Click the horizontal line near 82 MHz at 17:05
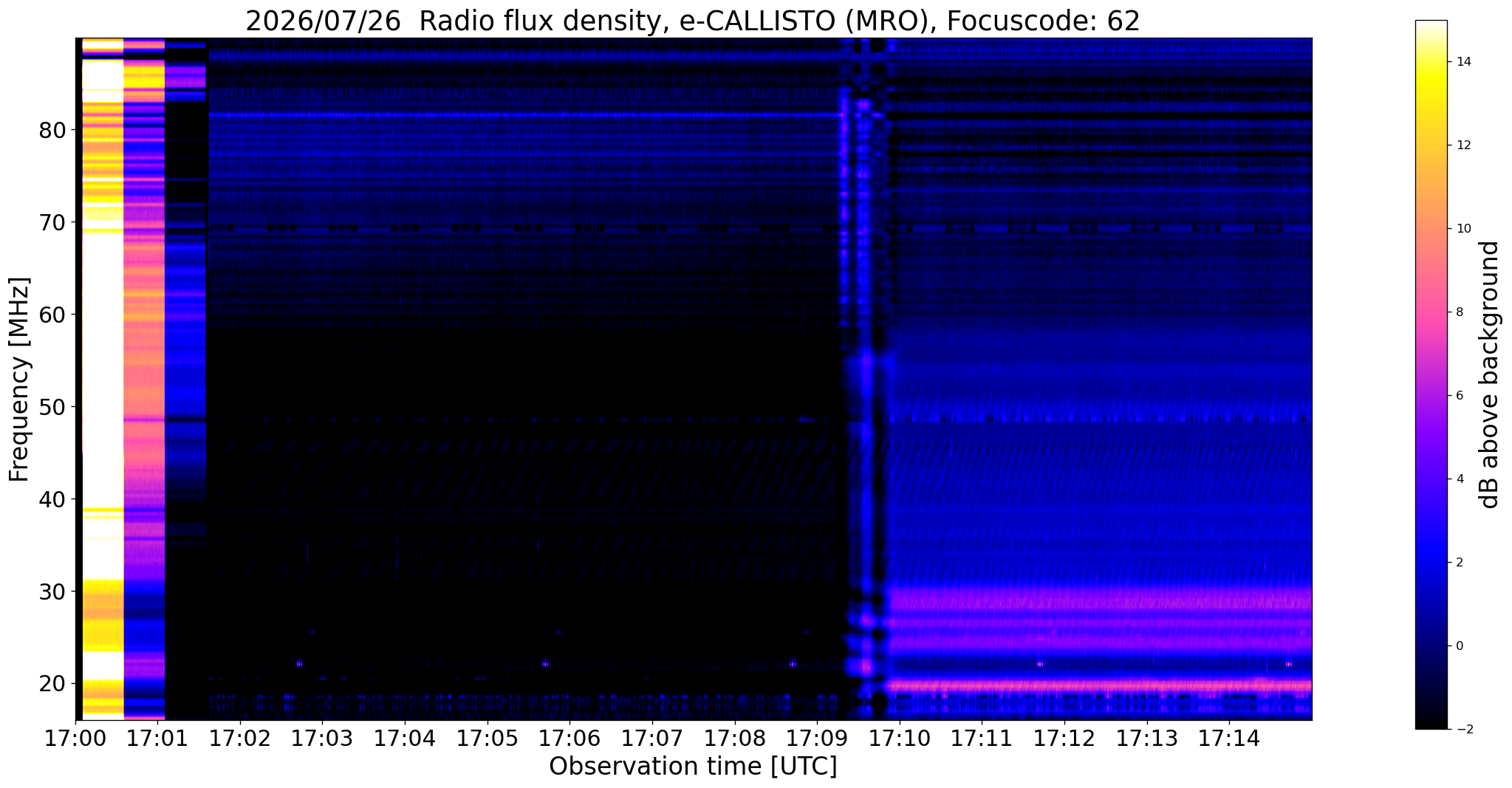The height and width of the screenshot is (788, 1512). [488, 115]
